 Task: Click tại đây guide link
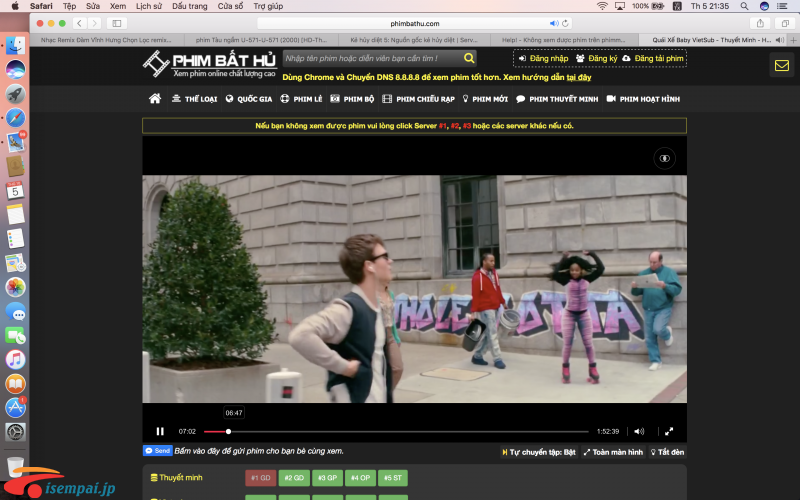tap(579, 77)
